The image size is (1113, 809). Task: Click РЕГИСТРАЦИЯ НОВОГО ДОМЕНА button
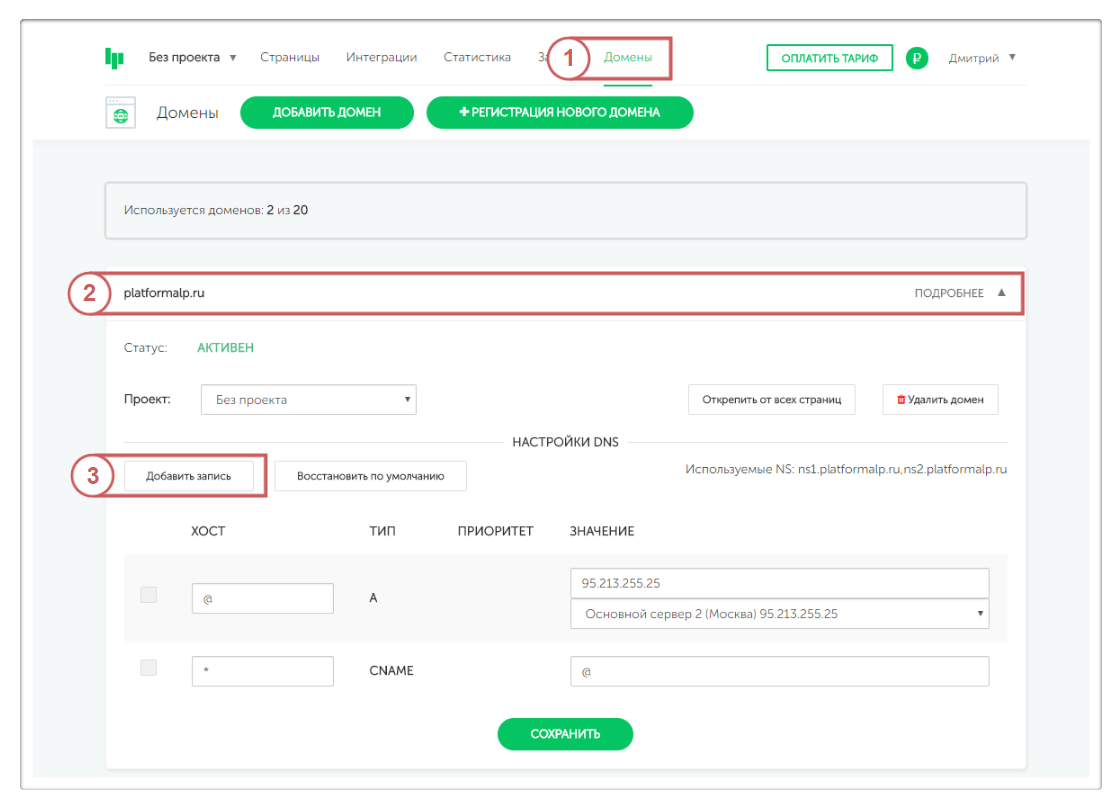click(559, 113)
